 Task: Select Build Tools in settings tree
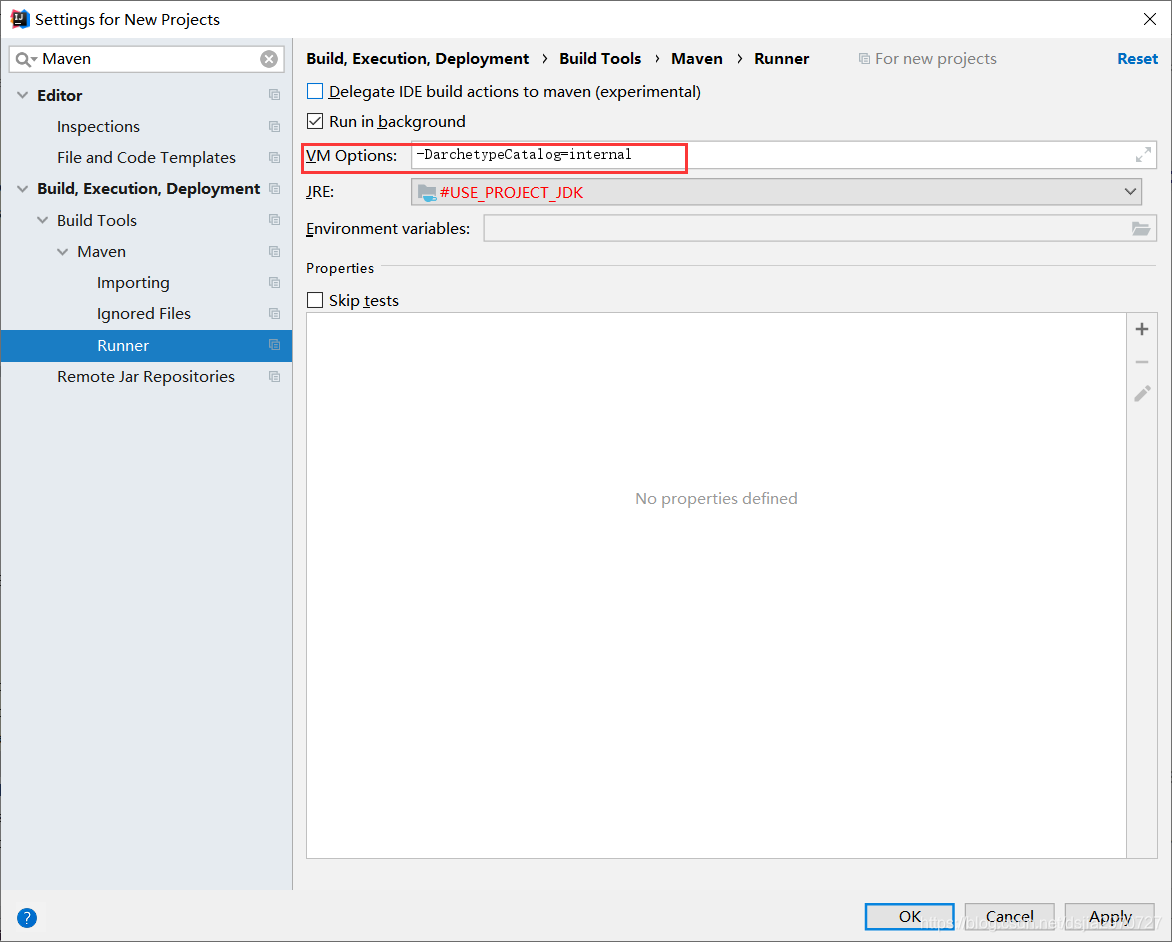96,220
